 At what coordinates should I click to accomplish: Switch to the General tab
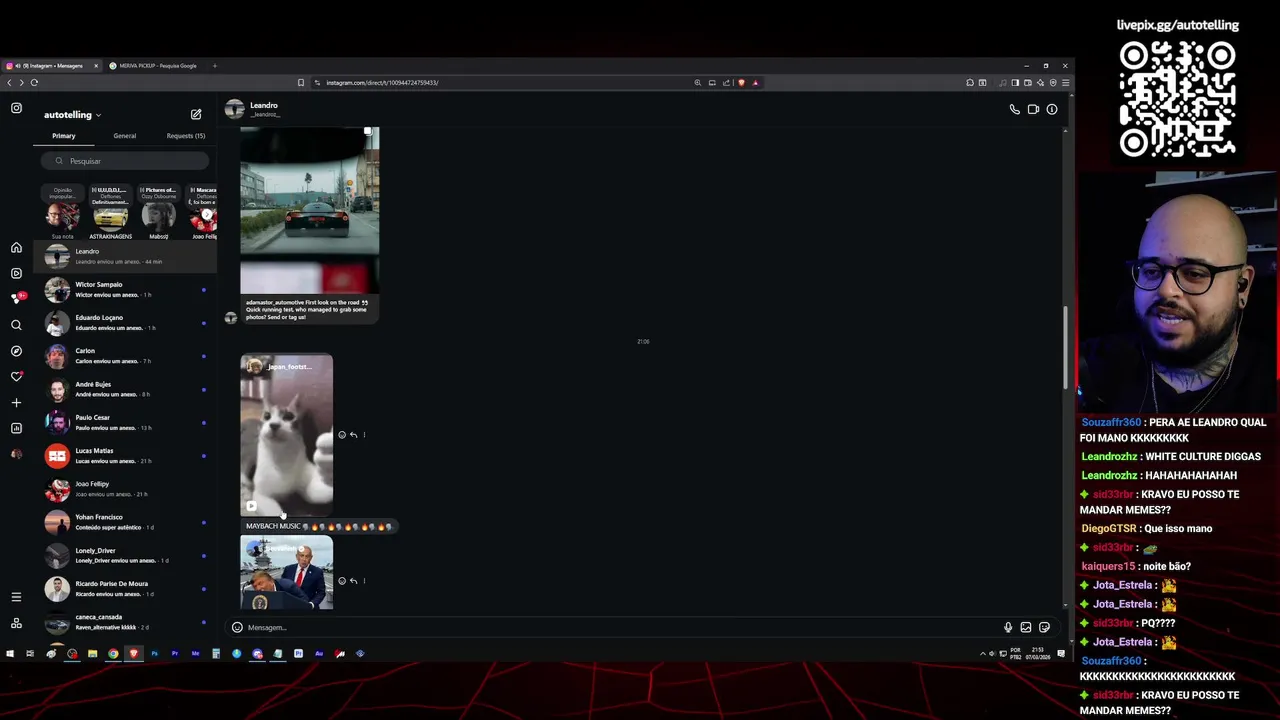[125, 136]
